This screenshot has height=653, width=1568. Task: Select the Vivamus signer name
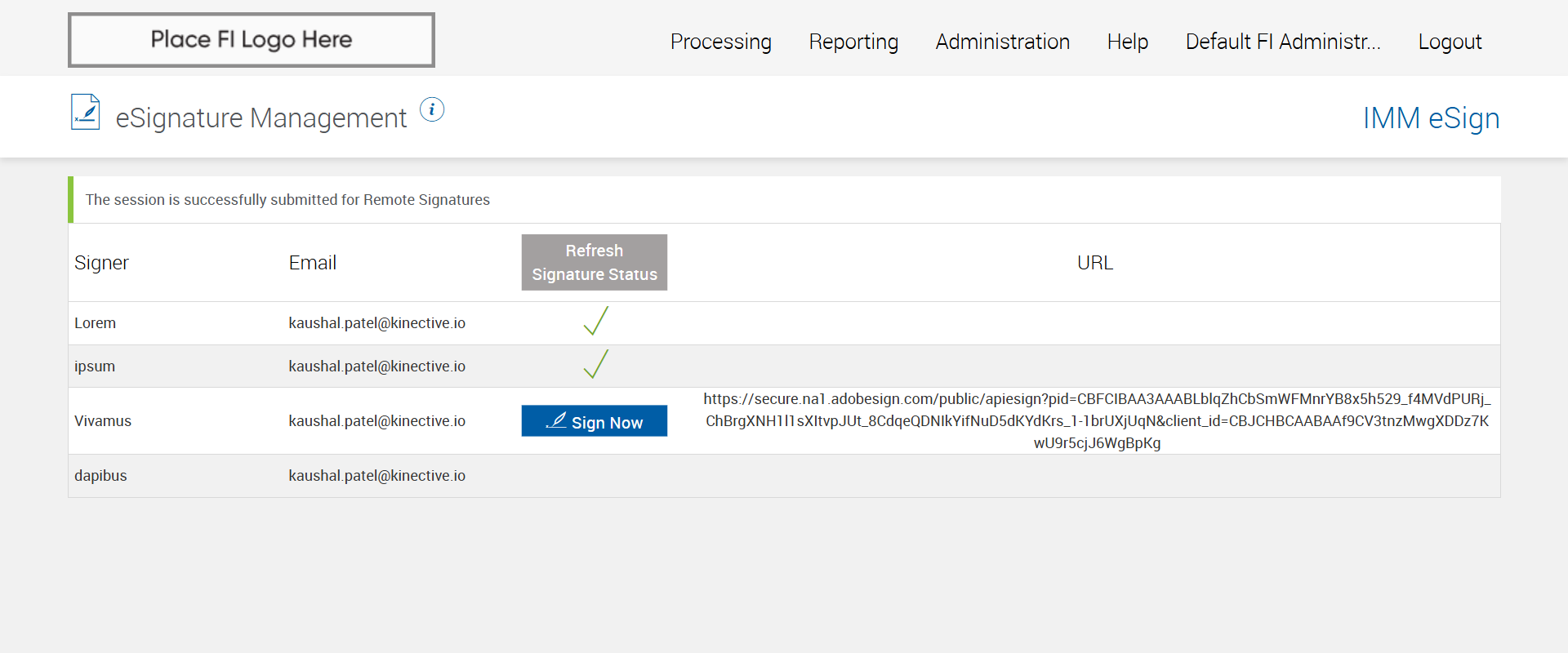pyautogui.click(x=103, y=421)
